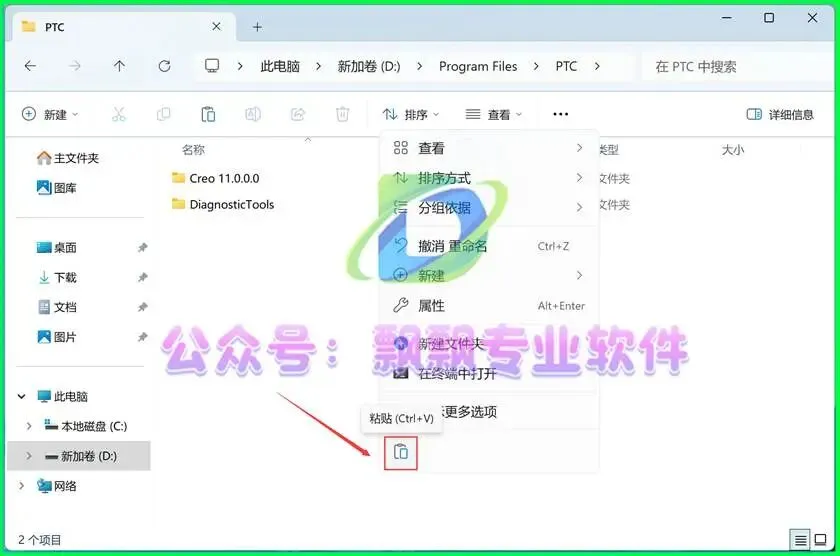
Task: Sort by the 大小 column header
Action: [x=732, y=149]
